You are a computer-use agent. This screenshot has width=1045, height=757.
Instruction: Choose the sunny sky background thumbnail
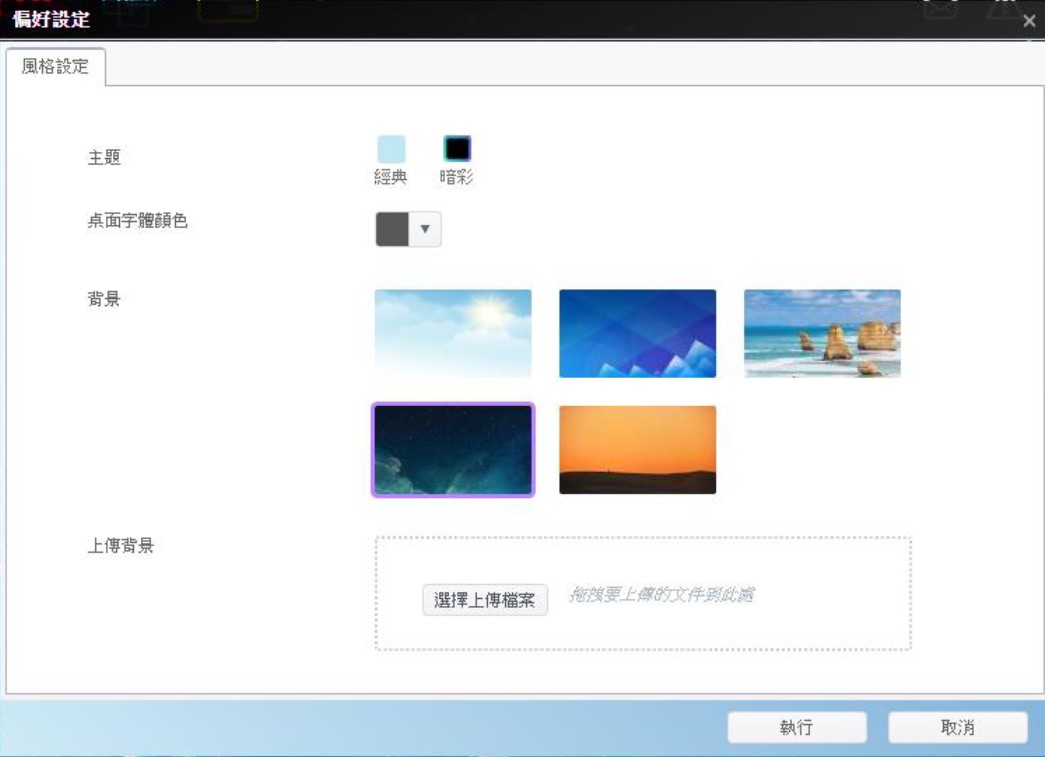(453, 333)
